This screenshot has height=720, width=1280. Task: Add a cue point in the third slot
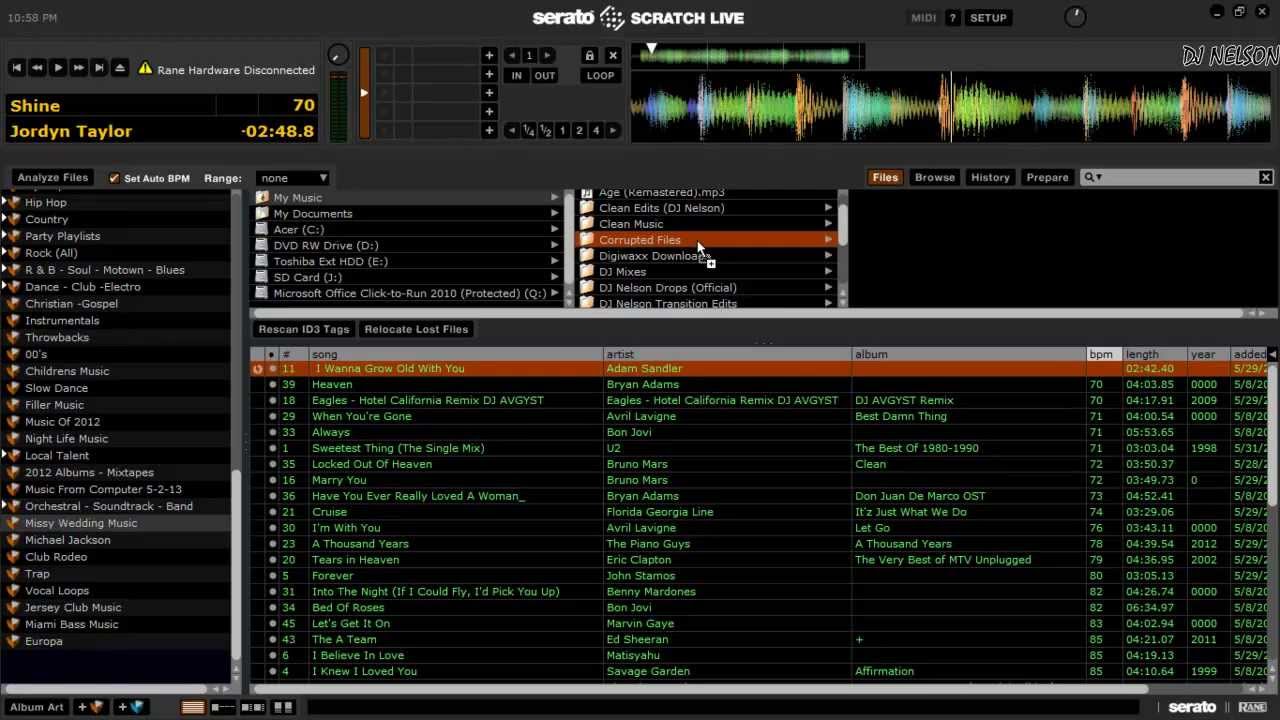point(489,93)
